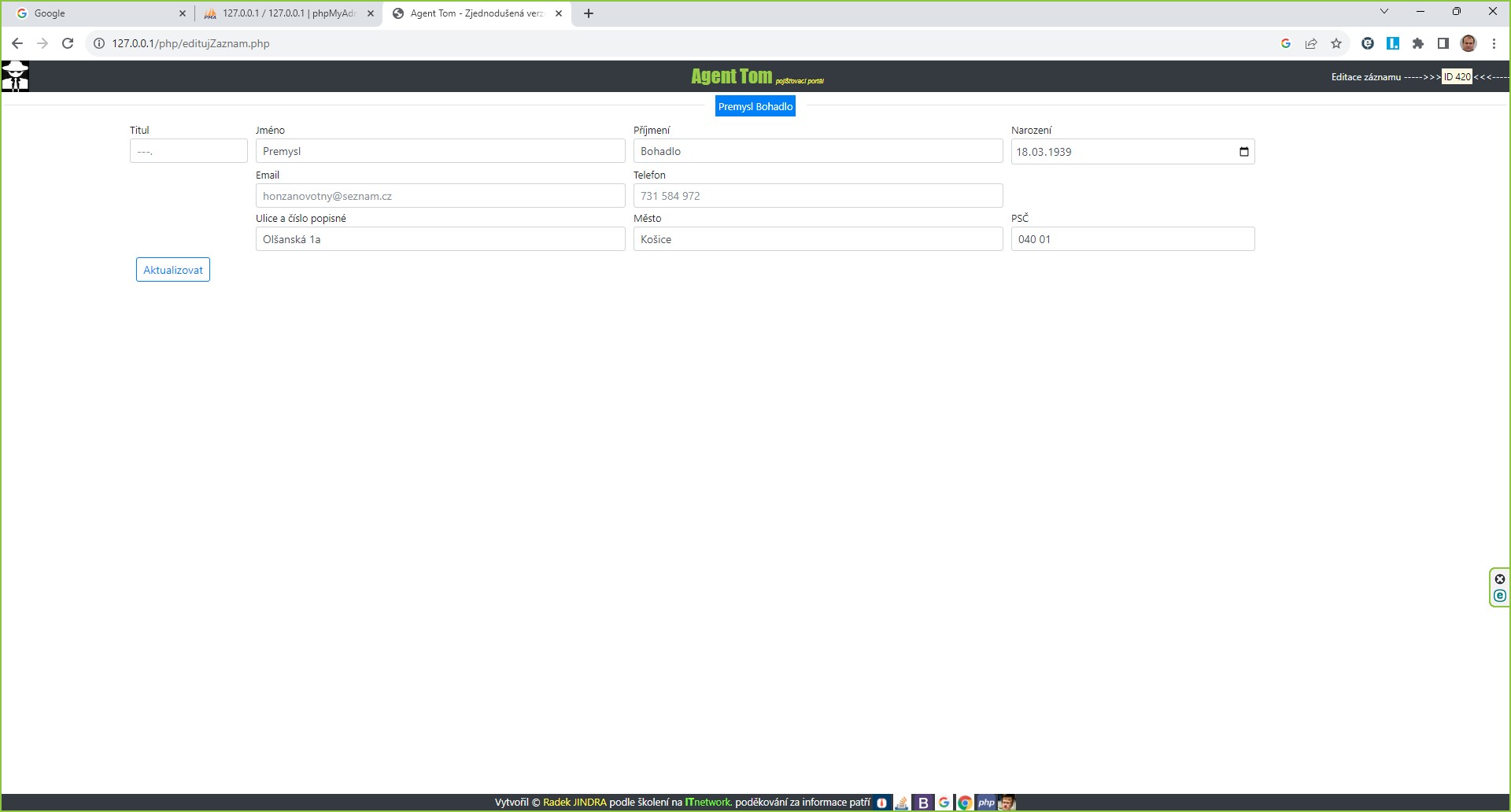Close the floating side widget
The width and height of the screenshot is (1511, 812).
pyautogui.click(x=1500, y=579)
